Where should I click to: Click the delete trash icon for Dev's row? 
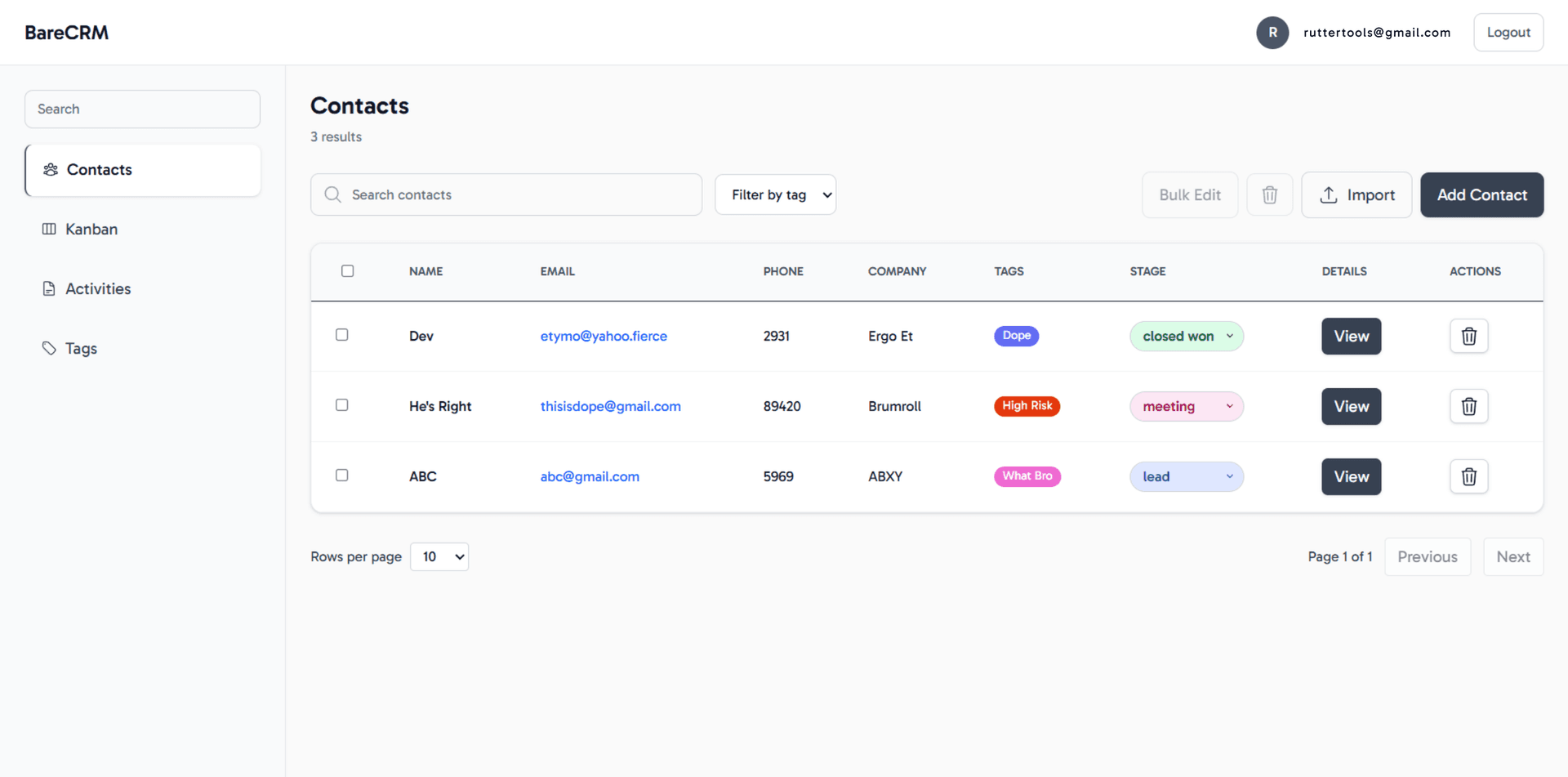coord(1468,336)
